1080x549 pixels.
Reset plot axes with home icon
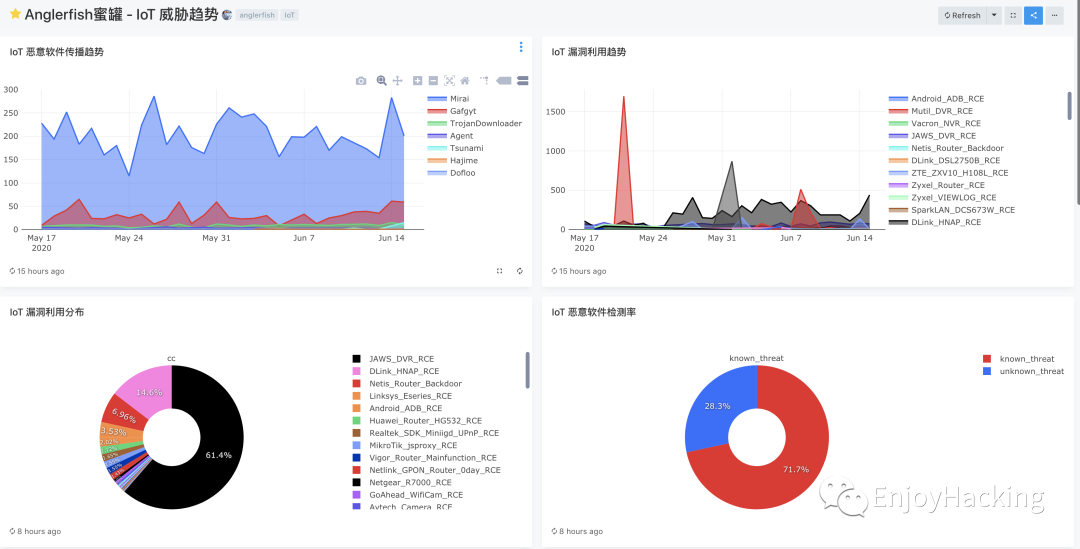click(x=465, y=81)
